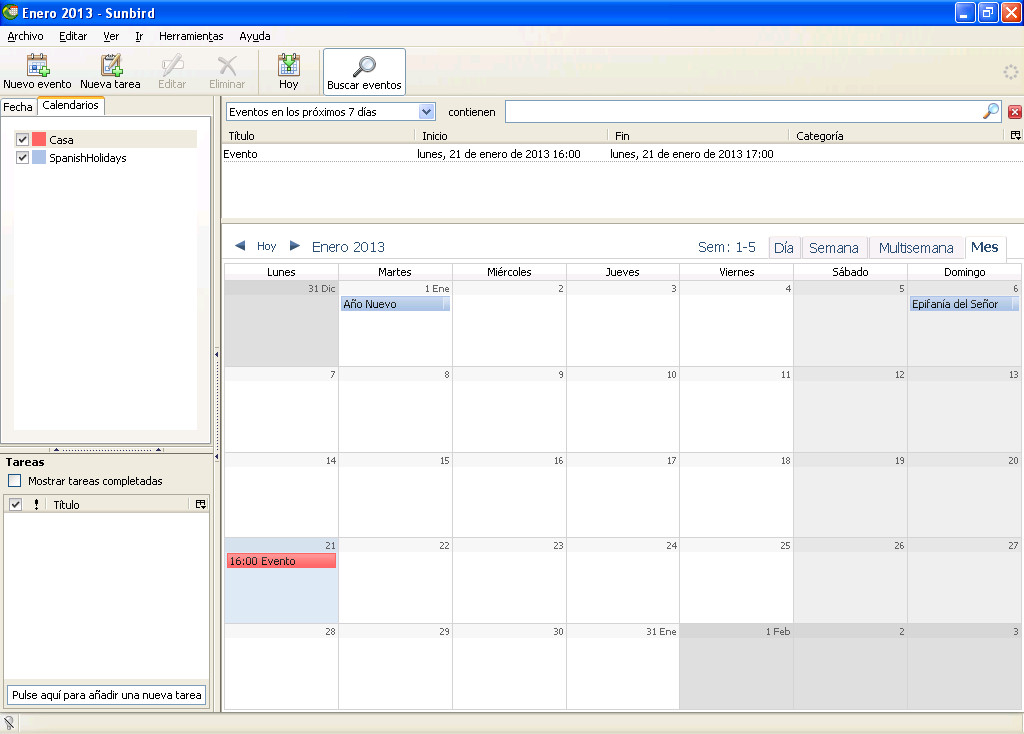Select the red Casa calendar color swatch

point(39,140)
